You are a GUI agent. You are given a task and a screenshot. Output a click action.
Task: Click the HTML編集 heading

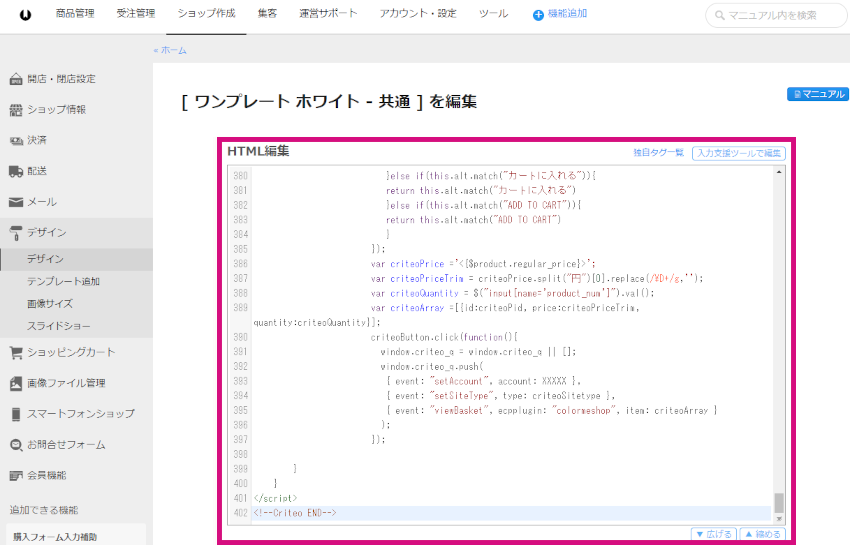pyautogui.click(x=258, y=151)
